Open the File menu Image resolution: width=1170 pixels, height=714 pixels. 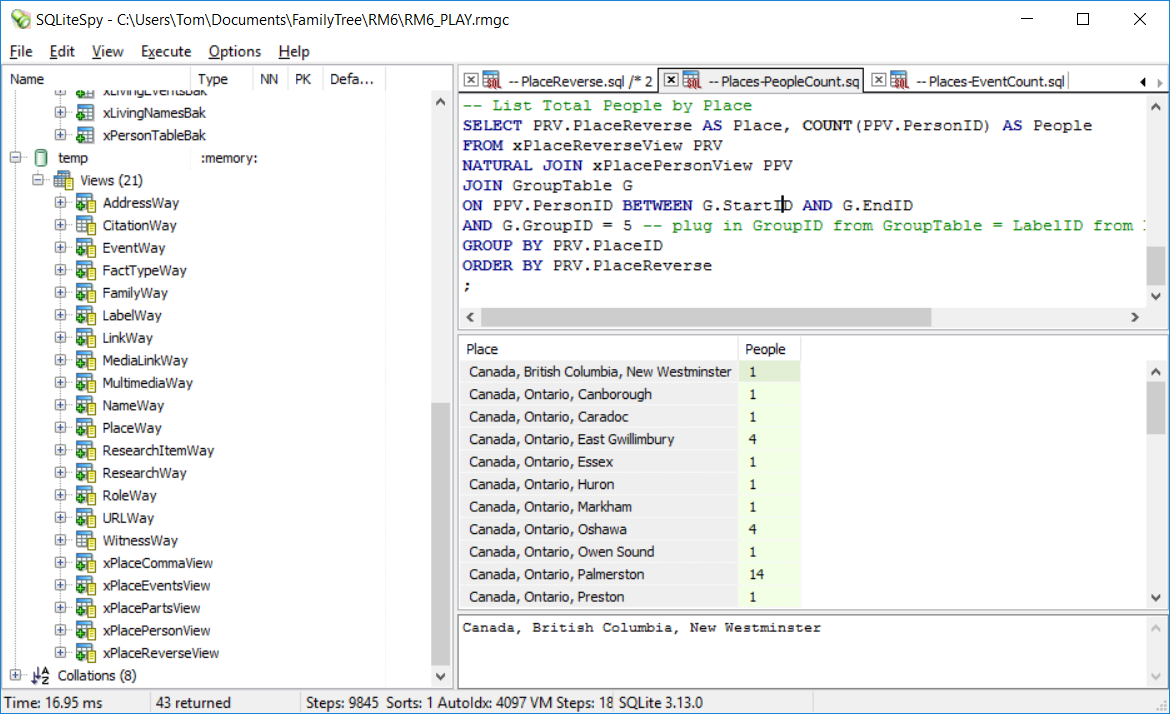21,51
